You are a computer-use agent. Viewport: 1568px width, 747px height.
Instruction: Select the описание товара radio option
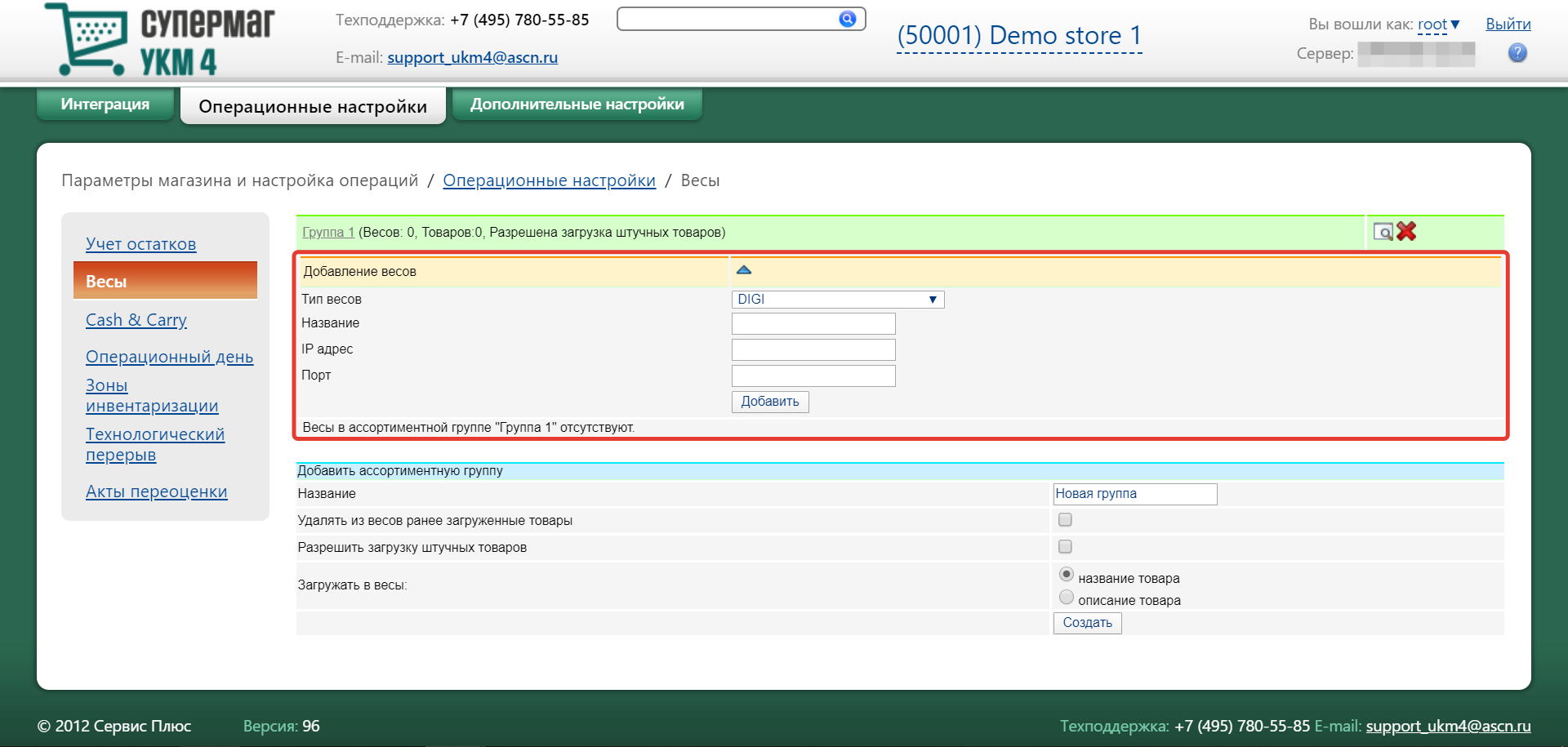1066,598
